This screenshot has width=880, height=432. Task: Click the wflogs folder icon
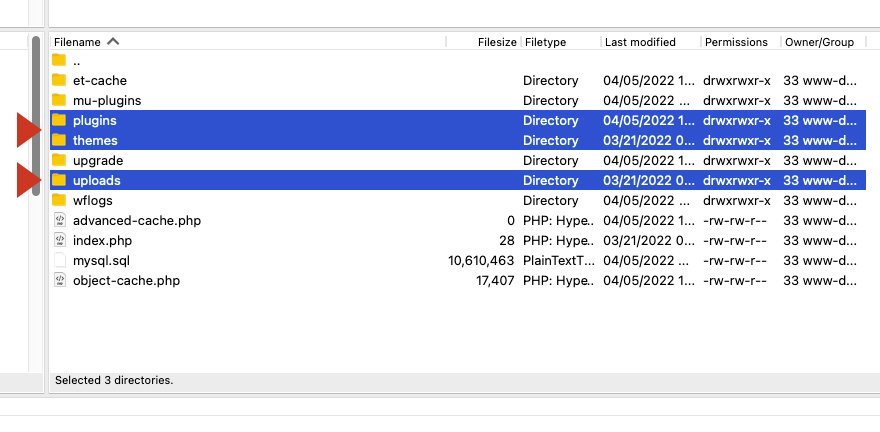coord(59,200)
